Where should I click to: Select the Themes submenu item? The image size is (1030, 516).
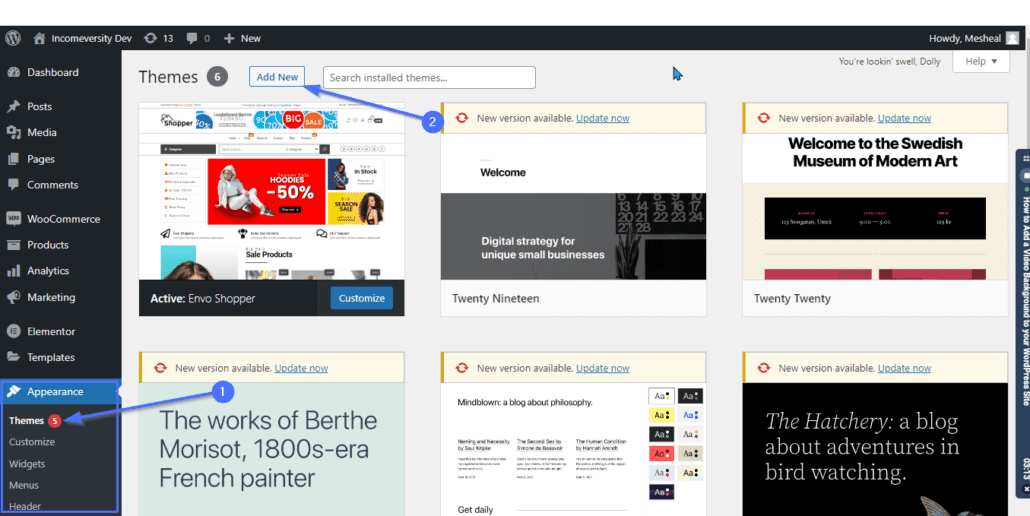26,421
